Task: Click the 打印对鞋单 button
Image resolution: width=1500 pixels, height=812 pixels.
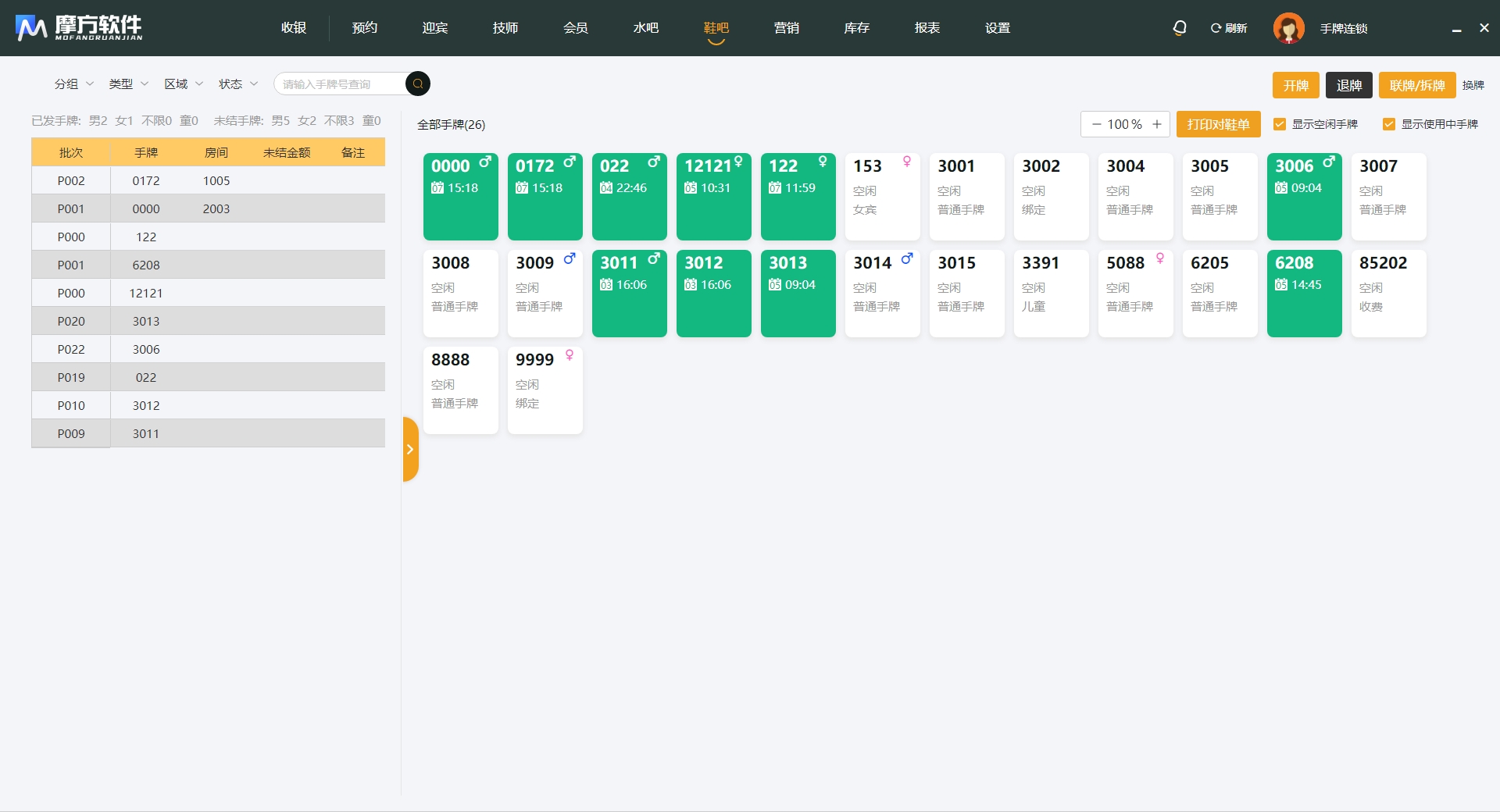Action: [x=1218, y=124]
